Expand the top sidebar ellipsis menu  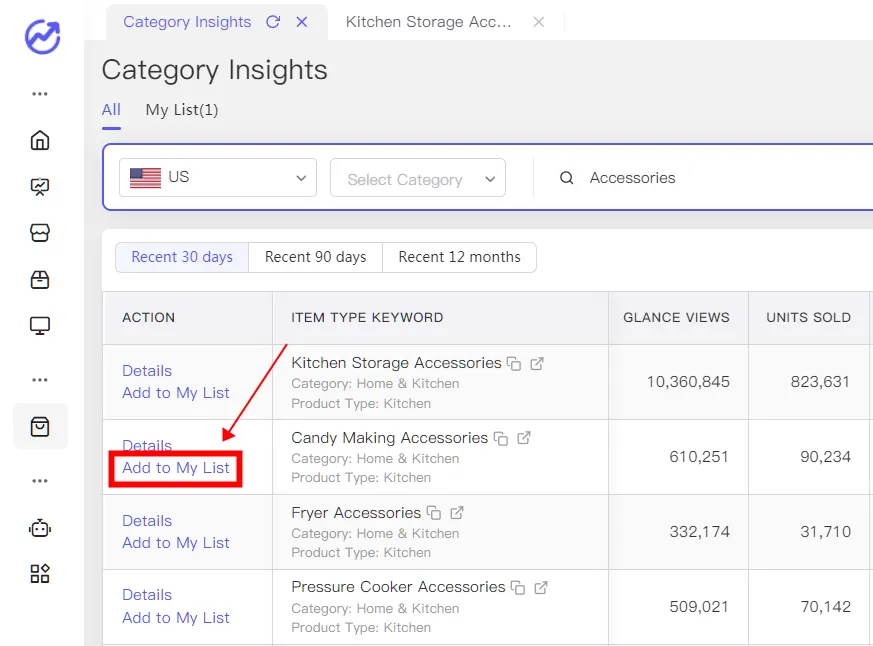[40, 94]
